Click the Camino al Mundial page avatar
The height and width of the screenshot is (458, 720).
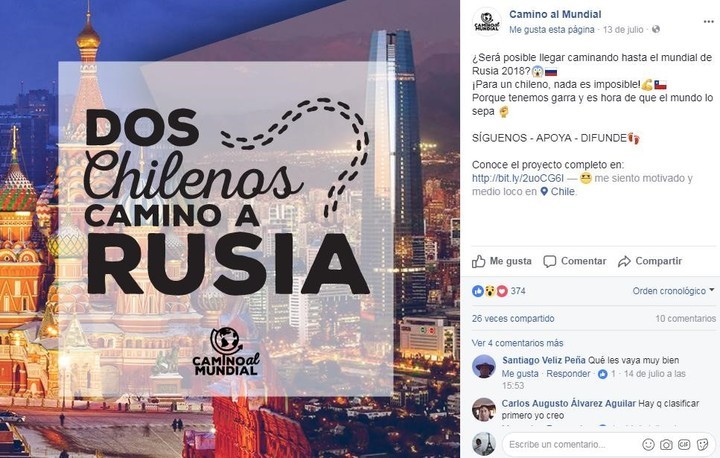tap(487, 22)
